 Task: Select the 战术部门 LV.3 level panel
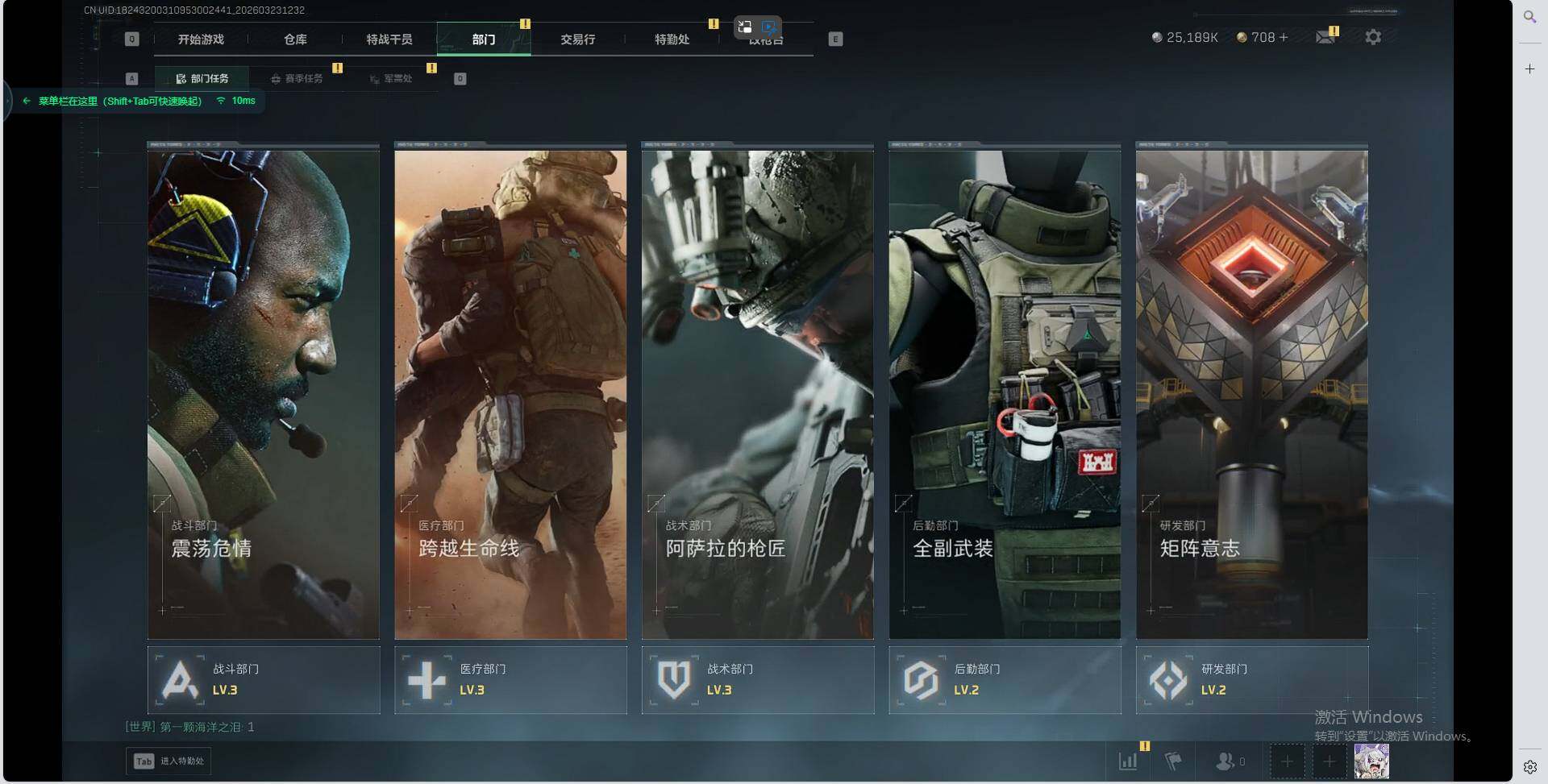[758, 680]
